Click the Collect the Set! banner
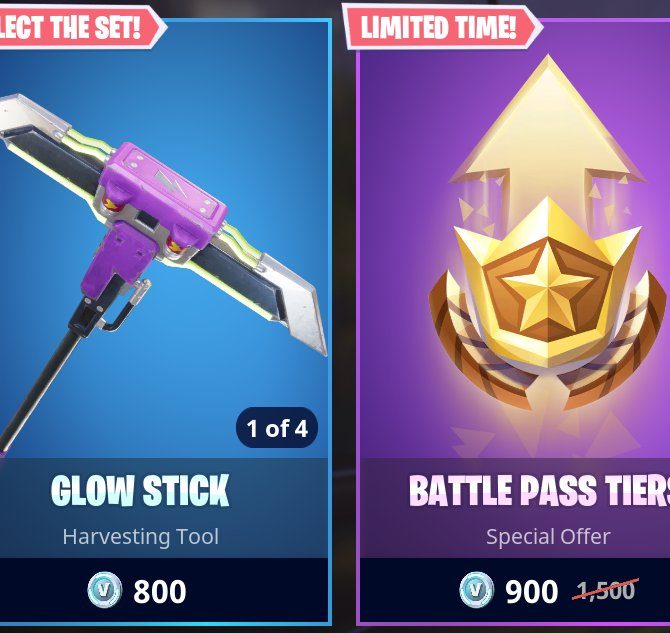Viewport: 670px width, 633px height. [x=82, y=27]
